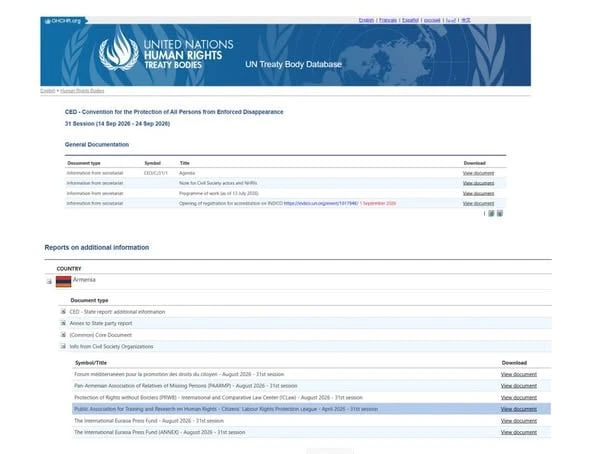Switch language to Español
This screenshot has height=454, width=590.
click(x=410, y=20)
